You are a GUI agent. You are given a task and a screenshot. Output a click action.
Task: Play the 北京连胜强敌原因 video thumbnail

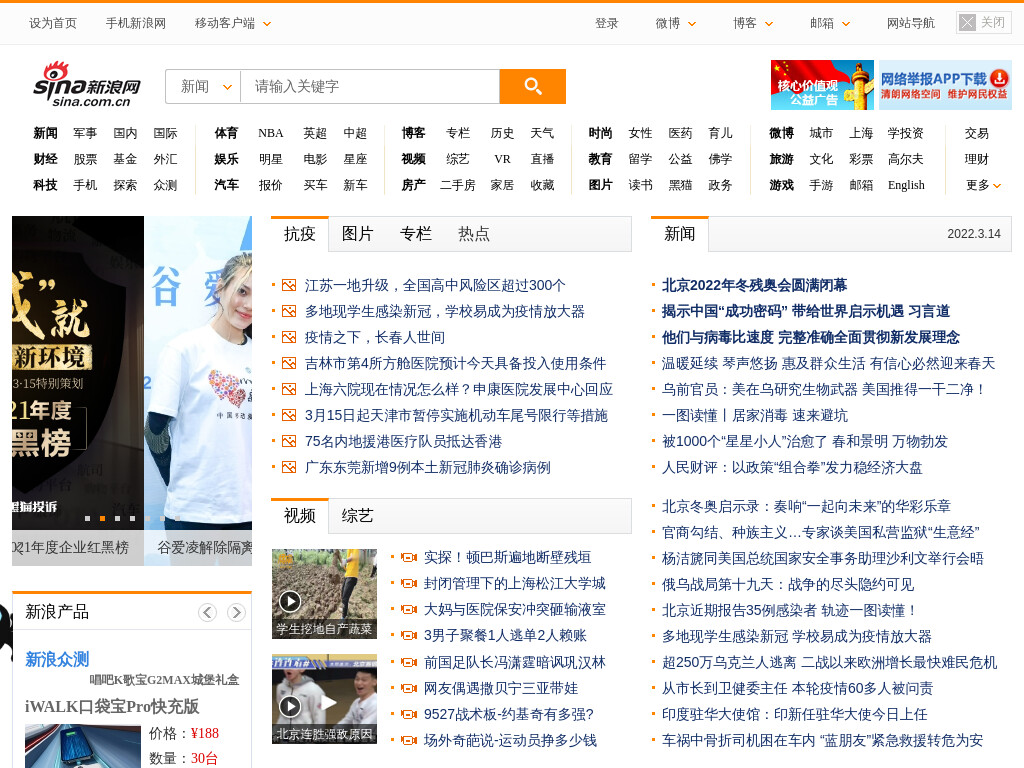click(x=324, y=699)
